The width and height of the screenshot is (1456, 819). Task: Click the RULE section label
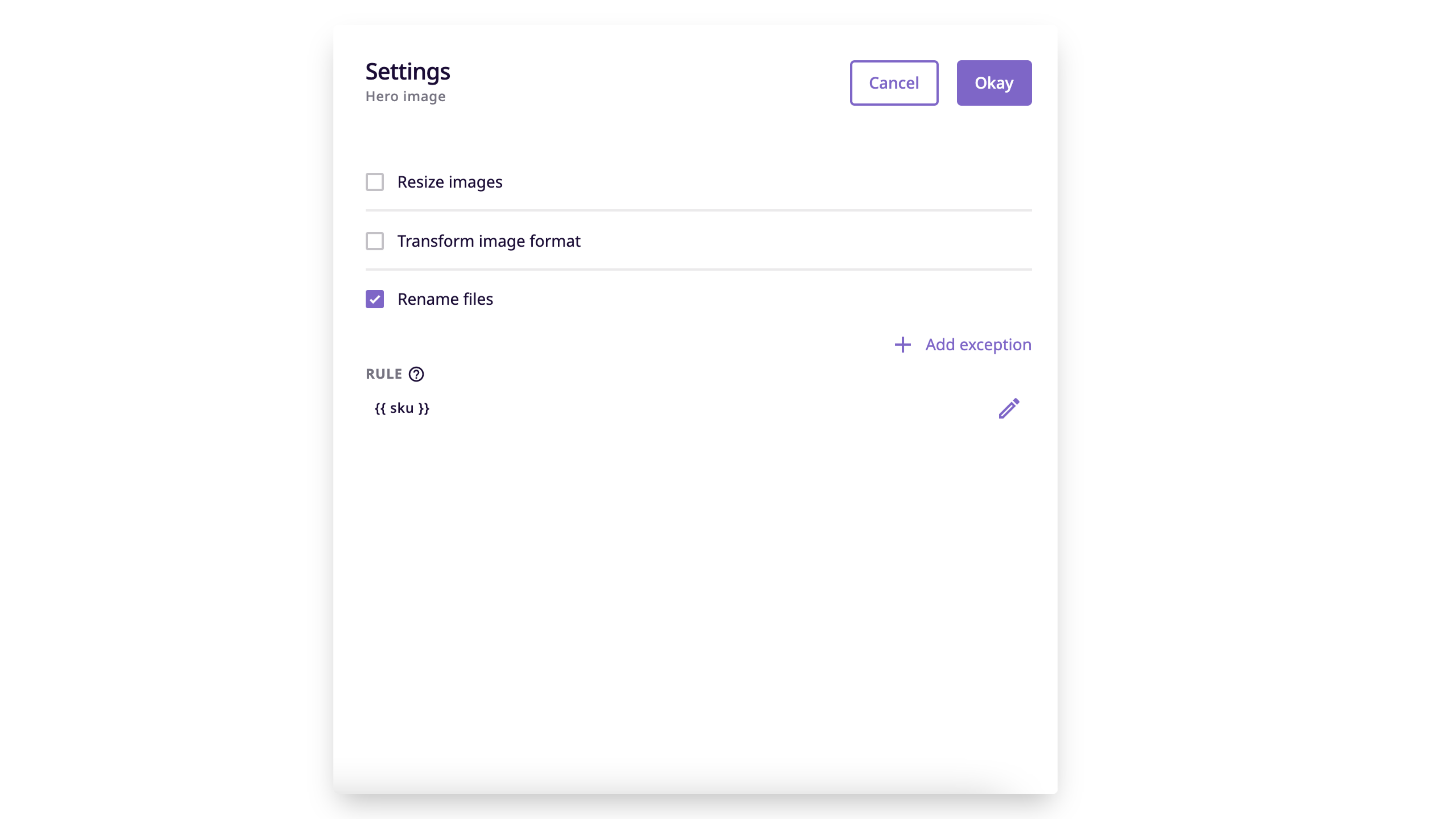[384, 374]
